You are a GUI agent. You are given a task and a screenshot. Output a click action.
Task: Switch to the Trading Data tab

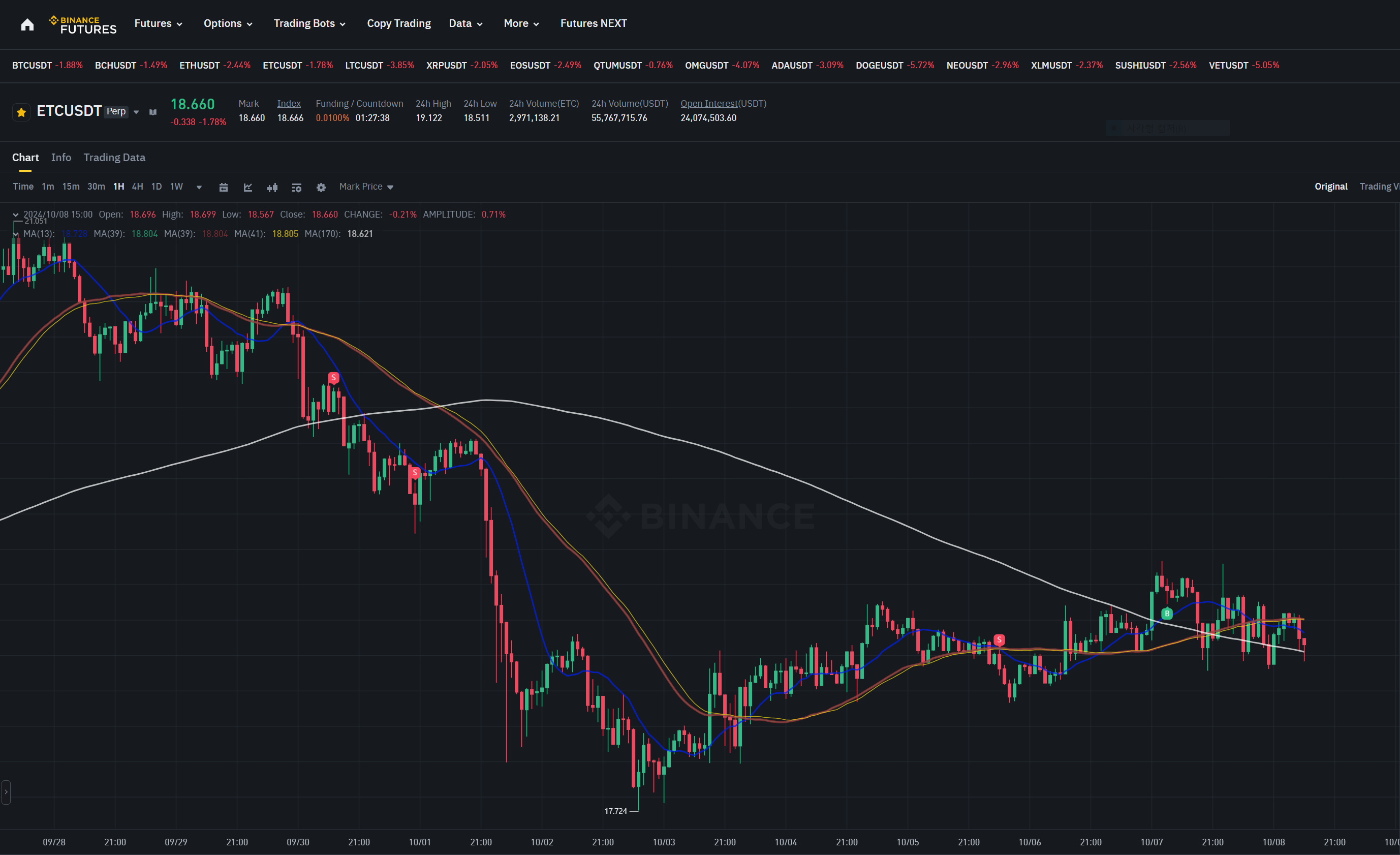[x=114, y=158]
